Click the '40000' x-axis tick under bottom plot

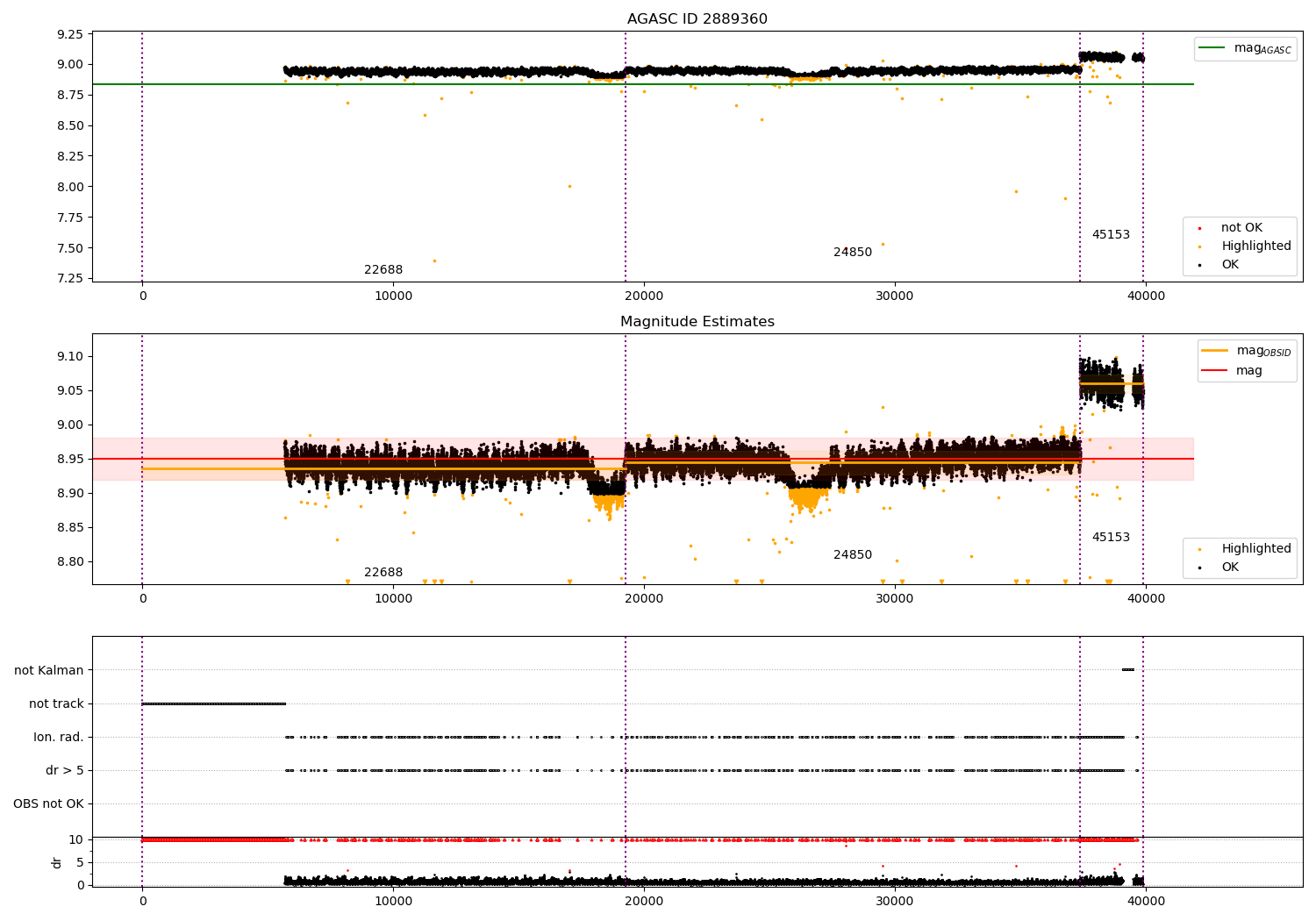click(x=1146, y=902)
